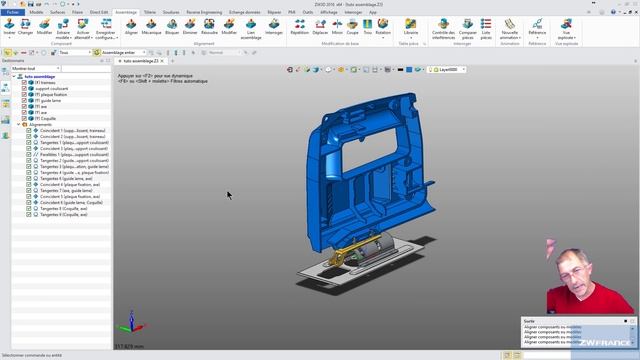Click the Insérer component icon
This screenshot has width=640, height=360.
pos(9,24)
